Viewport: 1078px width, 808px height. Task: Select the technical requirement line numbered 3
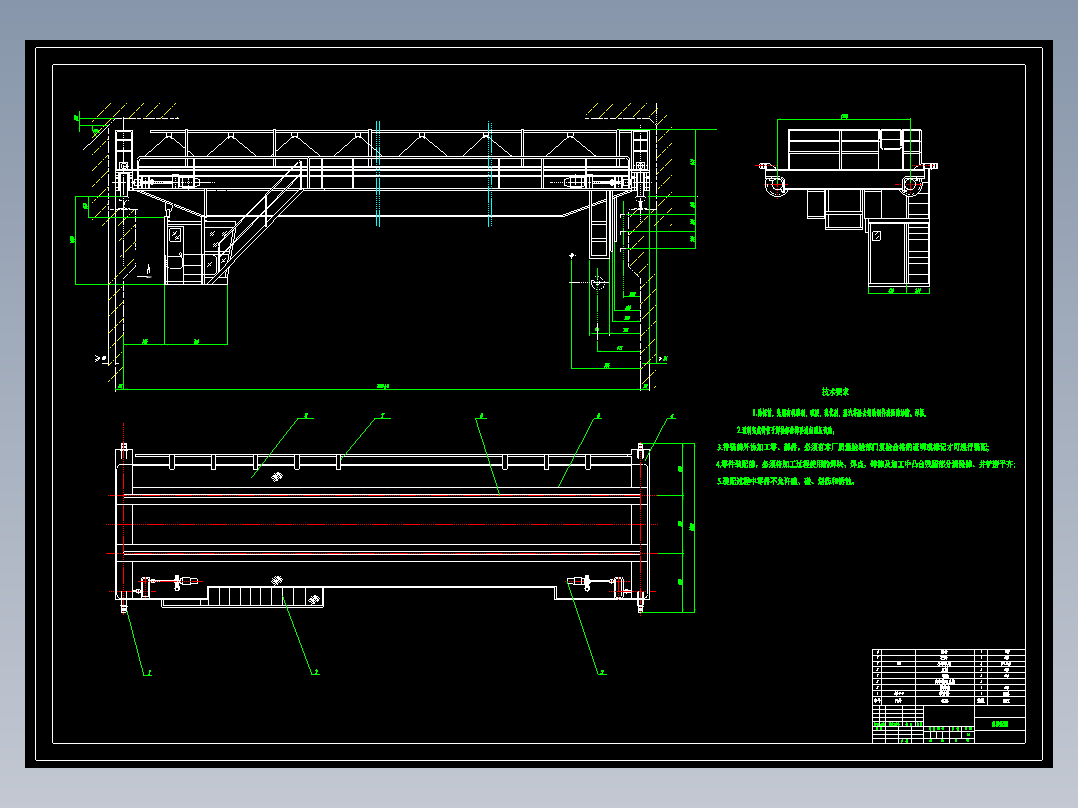(x=853, y=447)
